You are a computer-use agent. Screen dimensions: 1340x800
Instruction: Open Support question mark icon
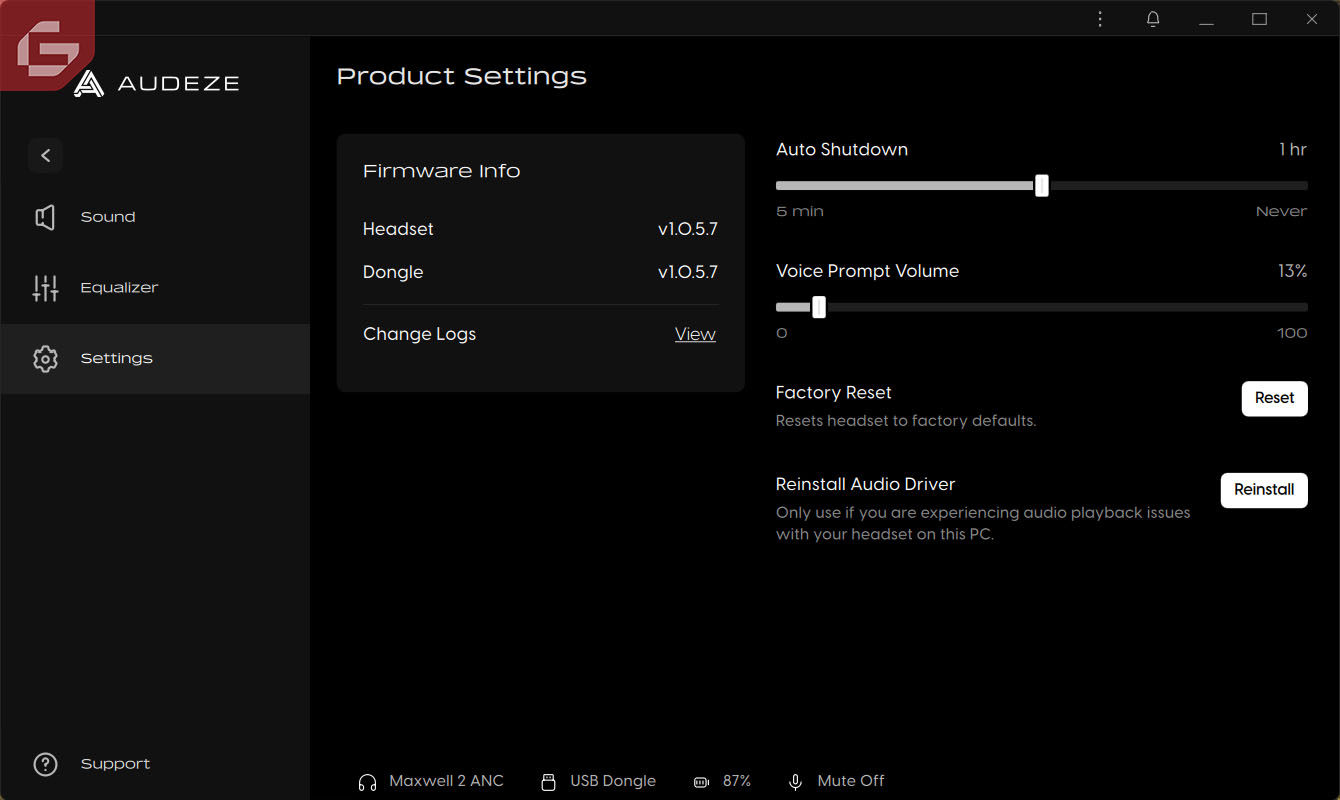tap(45, 764)
